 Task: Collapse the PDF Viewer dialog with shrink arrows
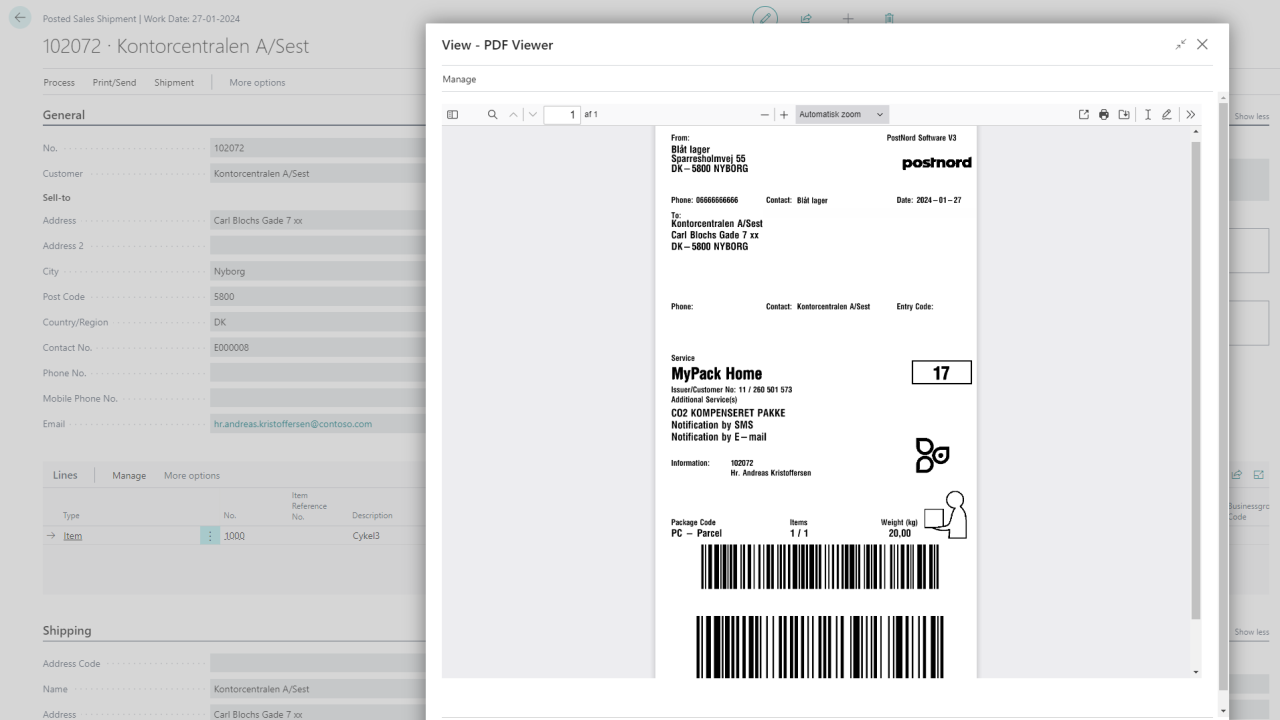[1181, 45]
